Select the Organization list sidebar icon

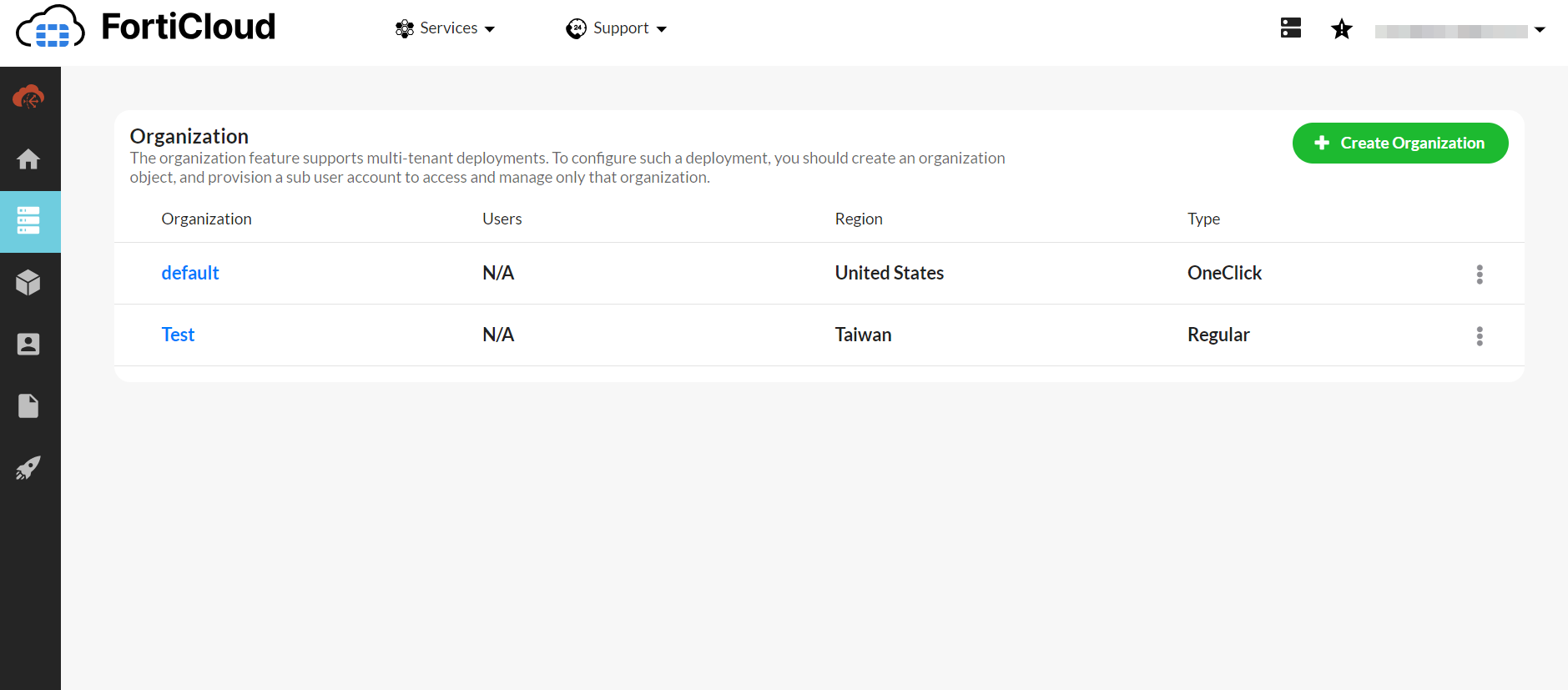coord(28,220)
